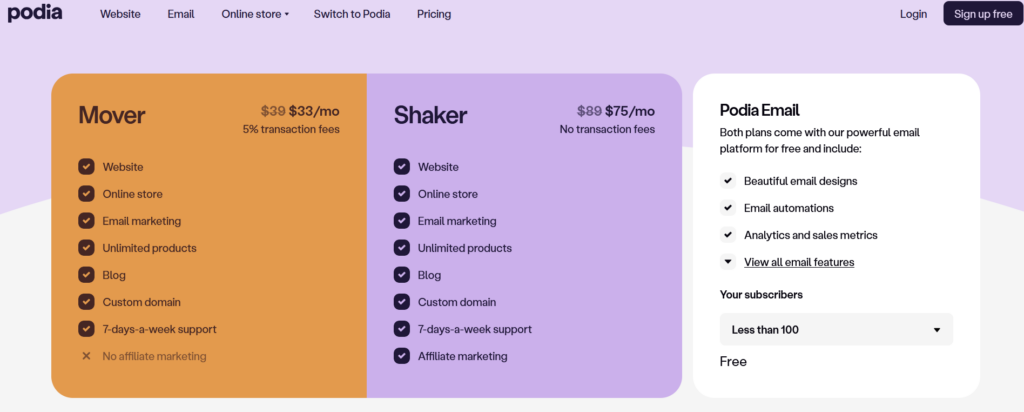Screen dimensions: 1024x412
Task: Click the Shaker plan Custom domain check icon
Action: point(402,302)
